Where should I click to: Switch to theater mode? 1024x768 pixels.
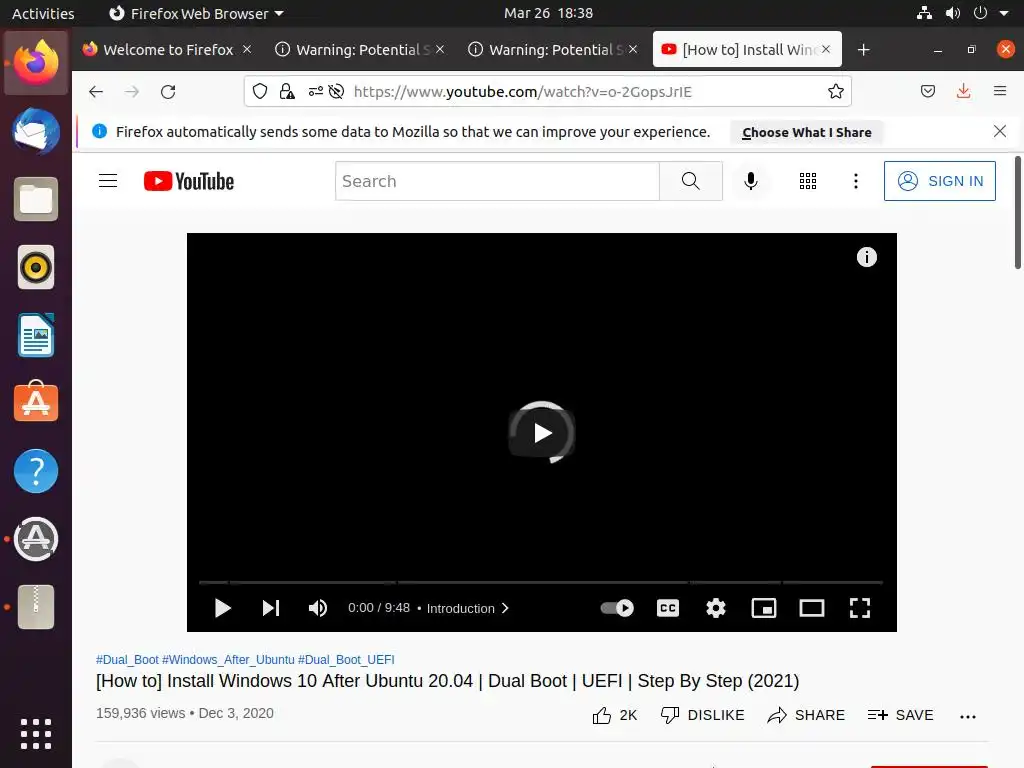pos(812,608)
